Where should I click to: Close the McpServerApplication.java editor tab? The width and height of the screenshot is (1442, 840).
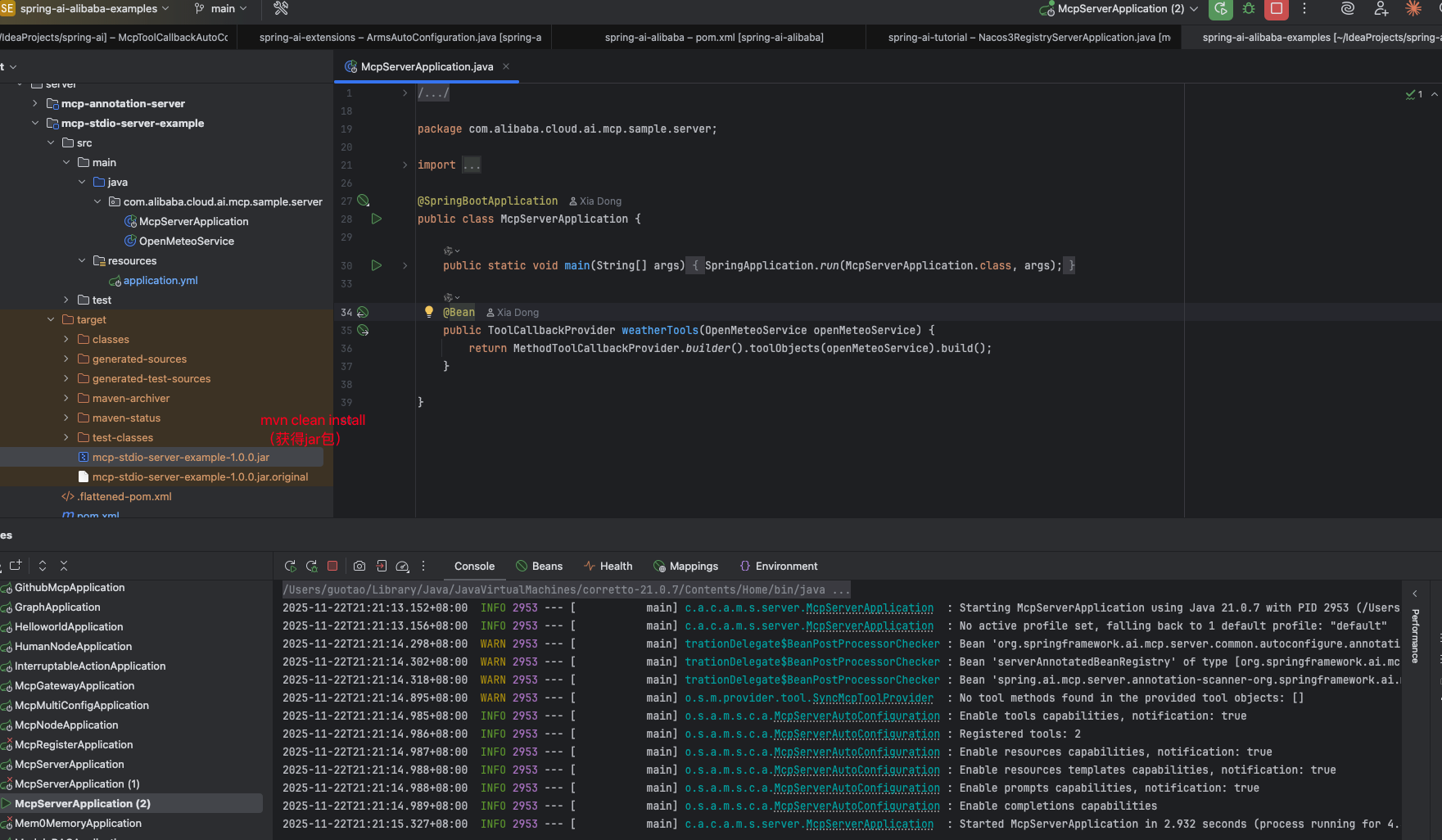click(506, 66)
